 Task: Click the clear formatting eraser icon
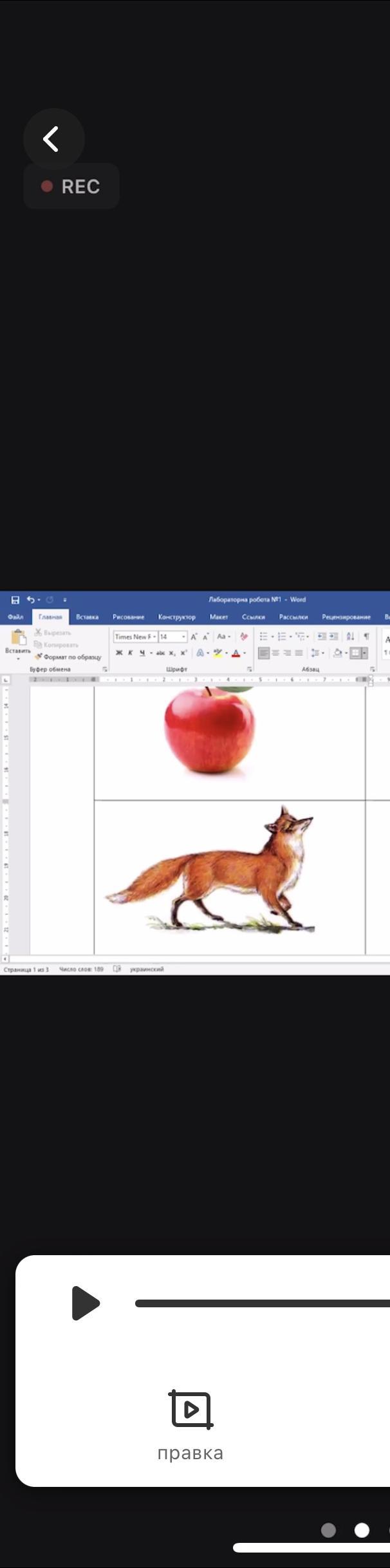pos(243,637)
